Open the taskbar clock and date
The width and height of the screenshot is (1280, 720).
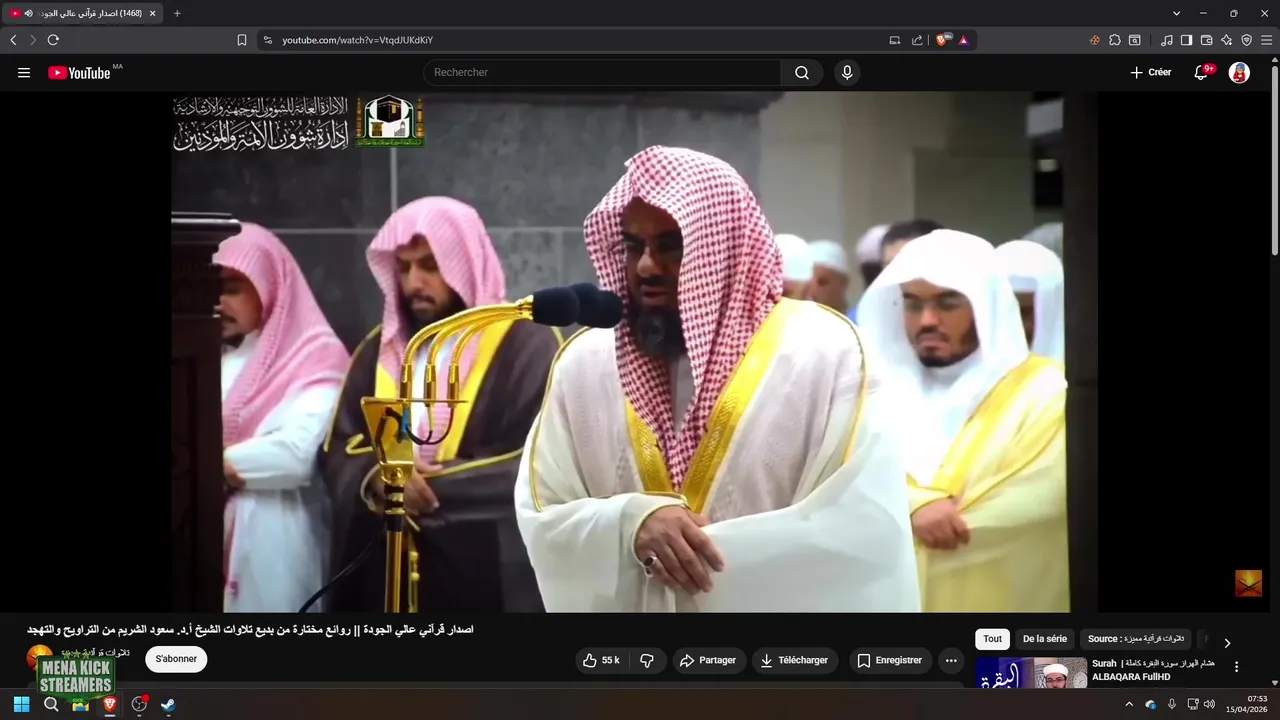click(1247, 704)
